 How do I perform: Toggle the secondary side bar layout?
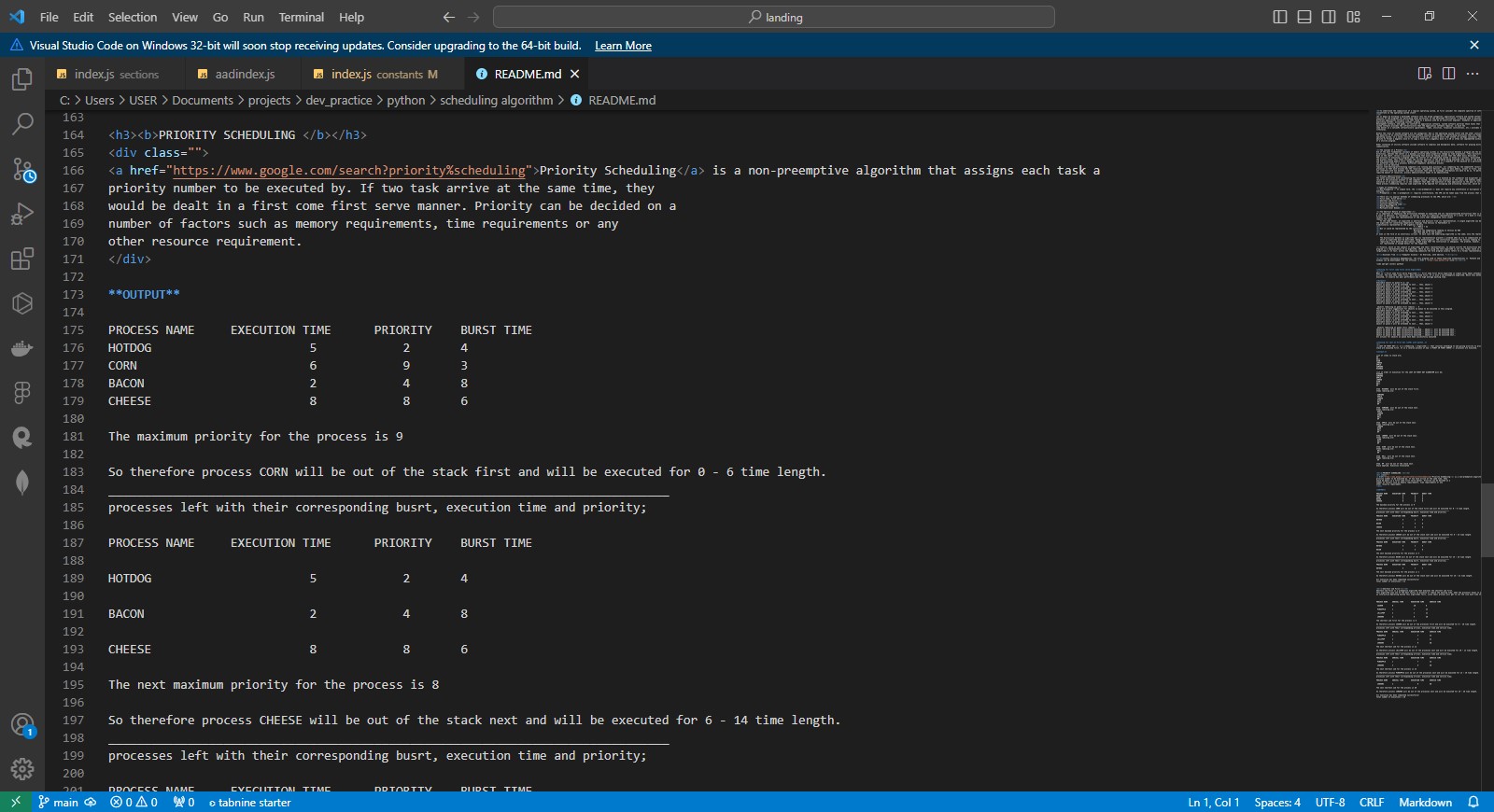coord(1329,17)
